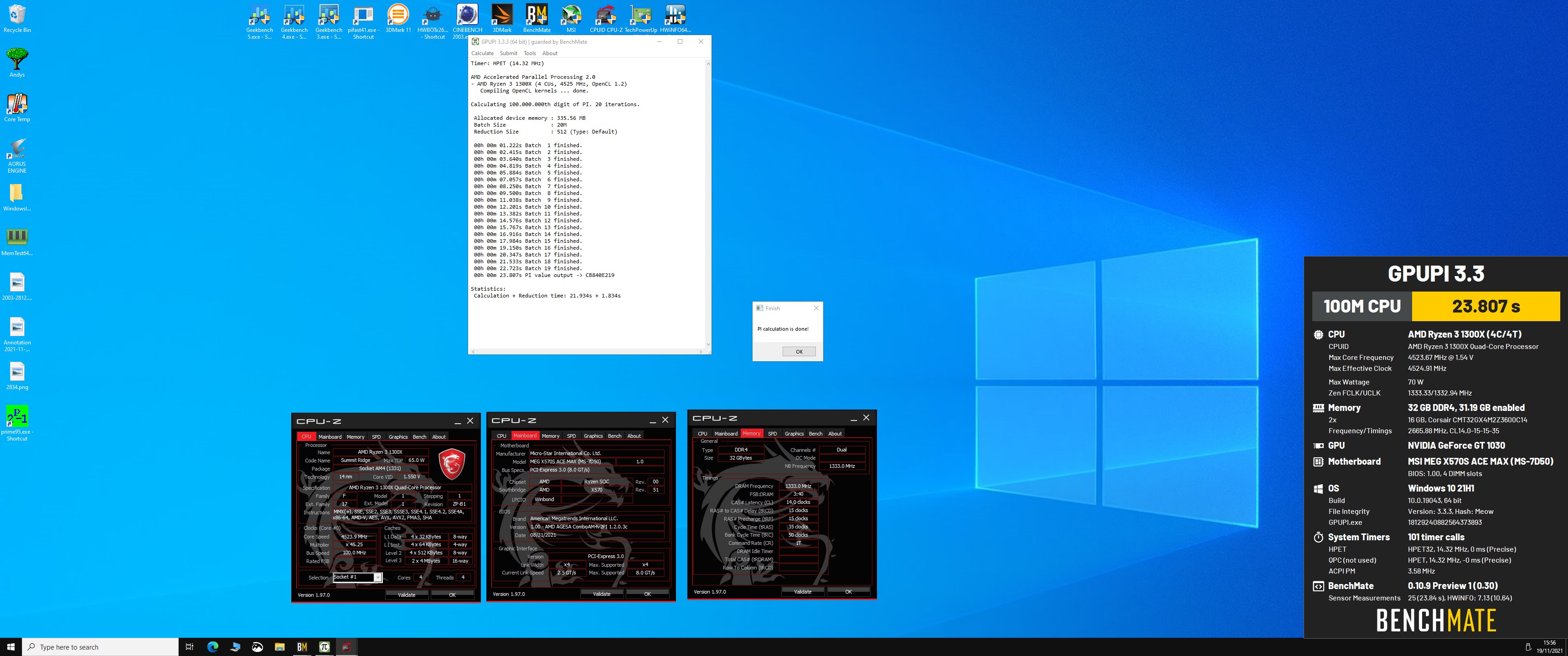
Task: Open the Tools menu in GPUPI
Action: [530, 54]
